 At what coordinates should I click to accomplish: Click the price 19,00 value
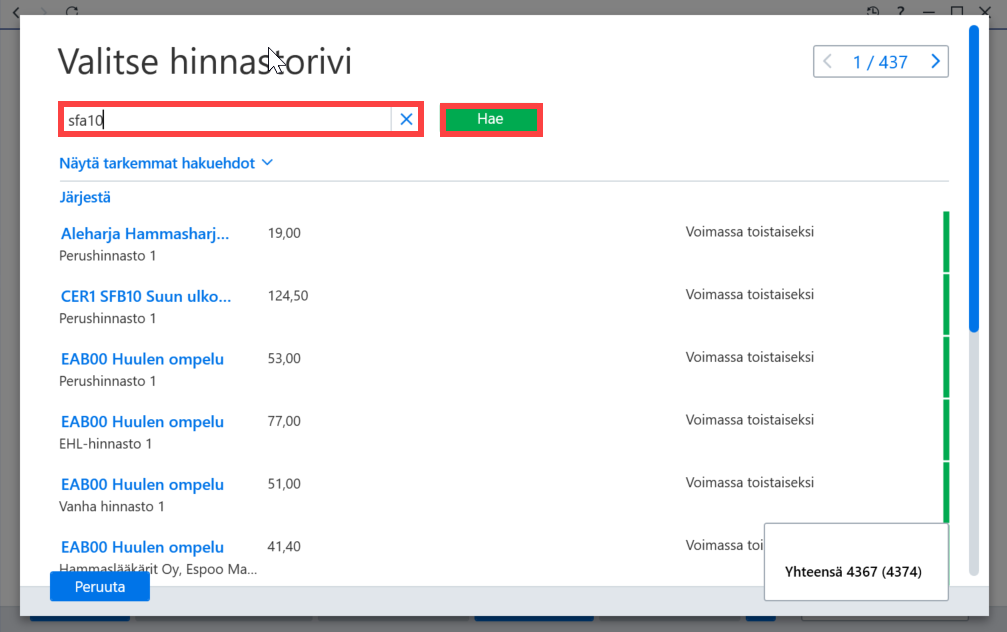[284, 233]
